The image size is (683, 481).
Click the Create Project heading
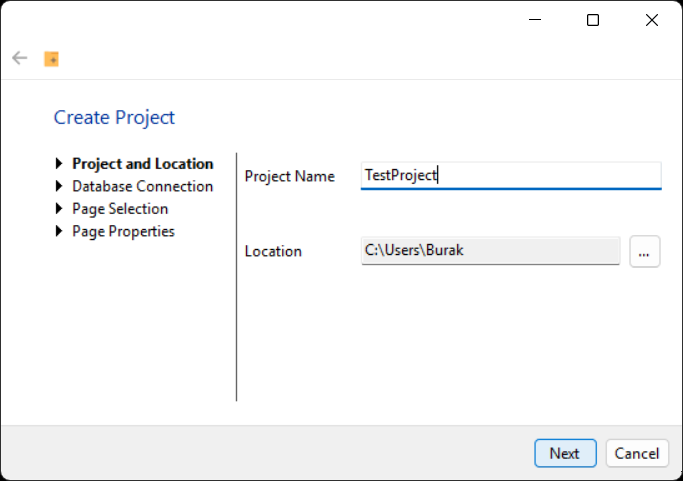114,118
